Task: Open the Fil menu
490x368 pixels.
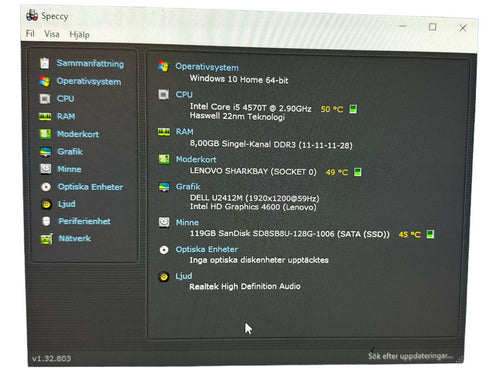Action: click(30, 33)
